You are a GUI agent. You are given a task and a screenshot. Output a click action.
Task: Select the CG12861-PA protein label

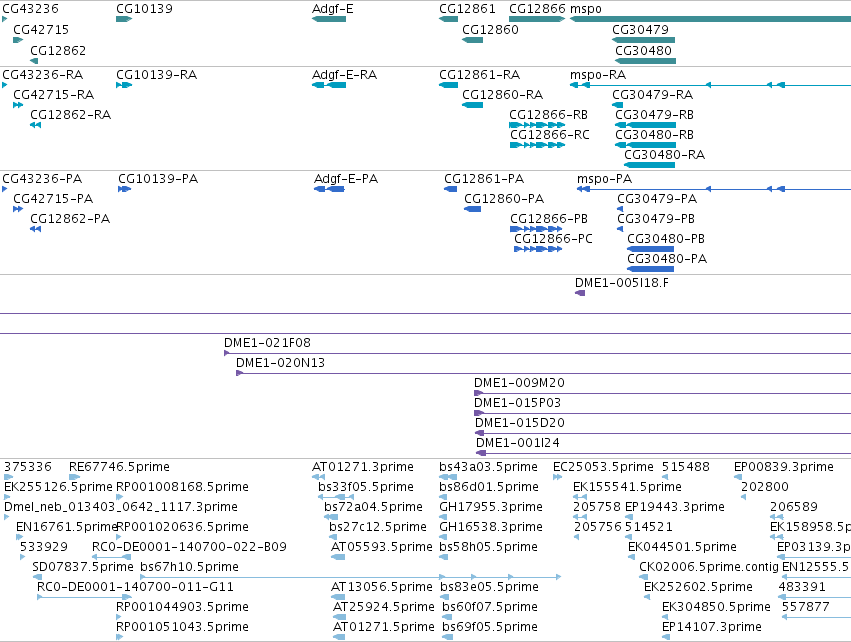[x=484, y=179]
